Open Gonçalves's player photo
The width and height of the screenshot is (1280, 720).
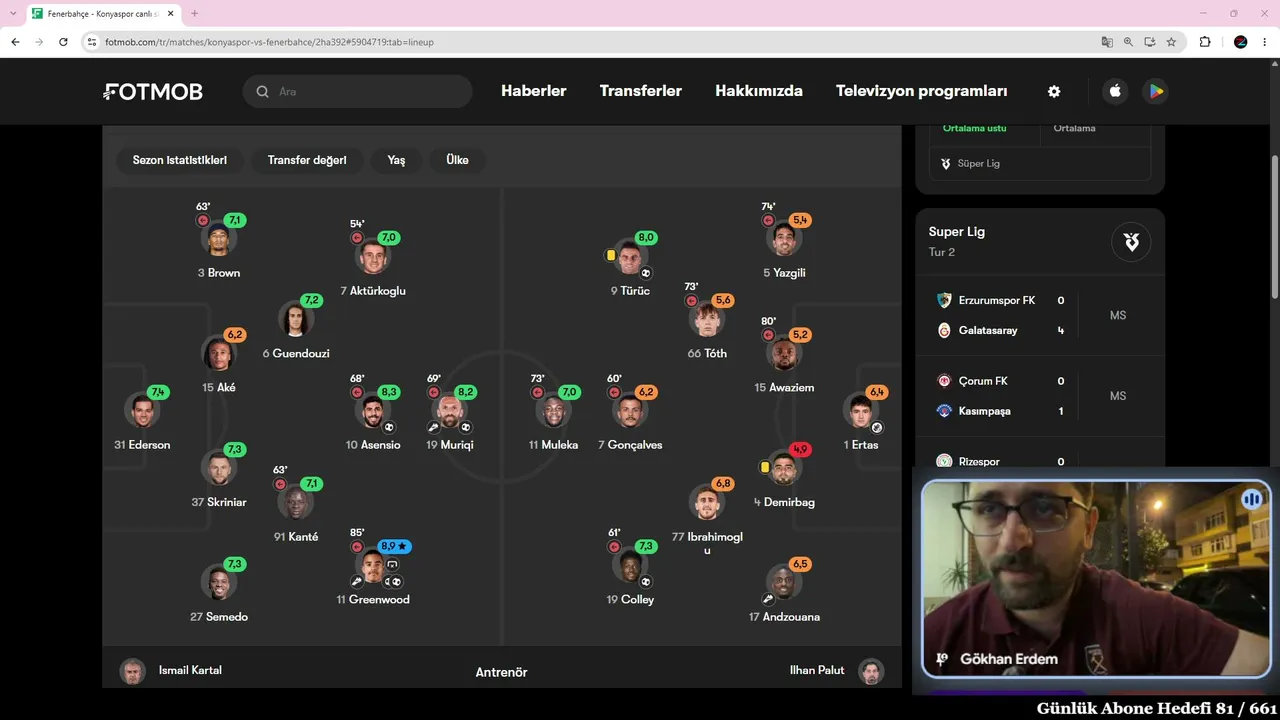[x=630, y=412]
